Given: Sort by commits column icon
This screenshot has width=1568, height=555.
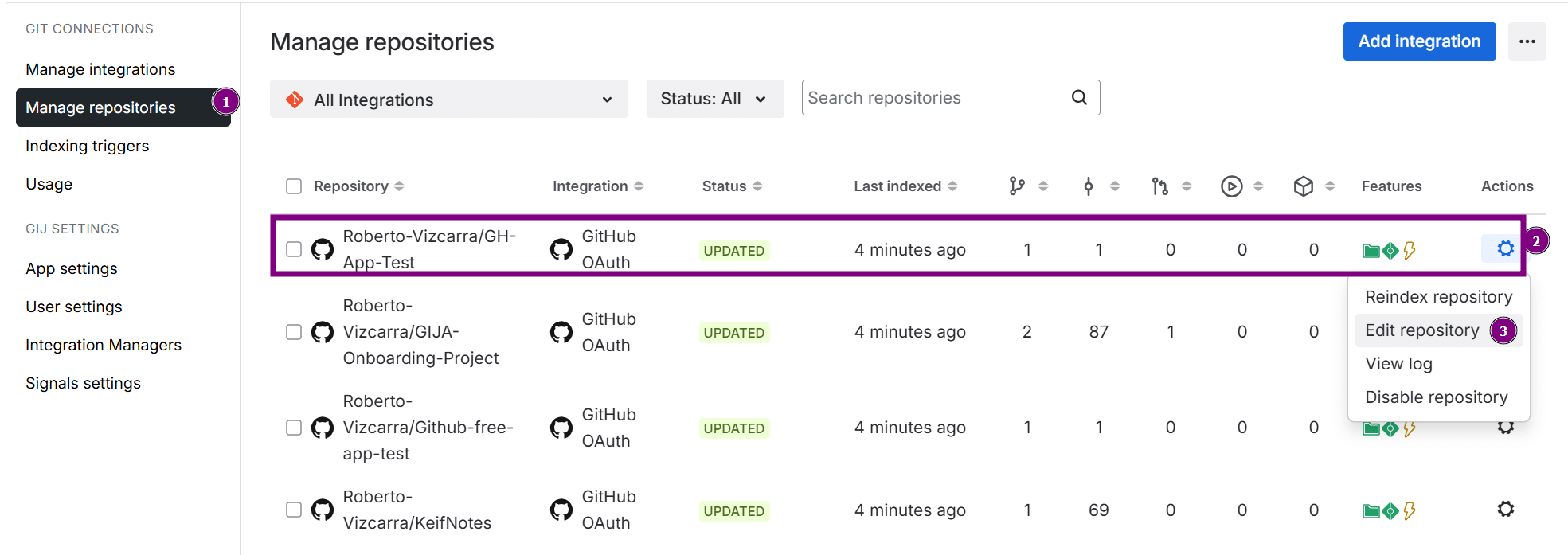Looking at the screenshot, I should pos(1089,186).
